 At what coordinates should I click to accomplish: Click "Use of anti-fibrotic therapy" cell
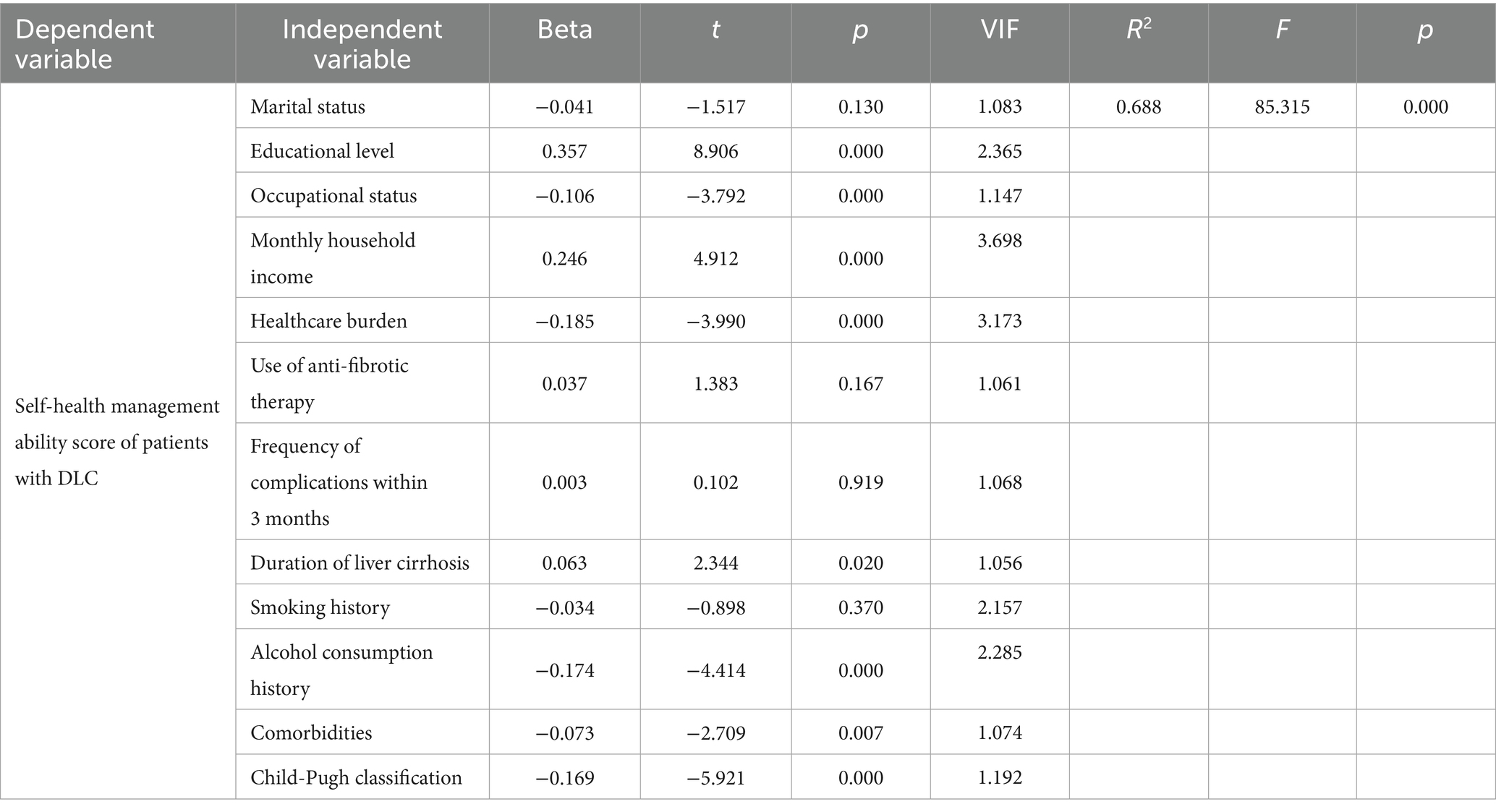pyautogui.click(x=329, y=383)
